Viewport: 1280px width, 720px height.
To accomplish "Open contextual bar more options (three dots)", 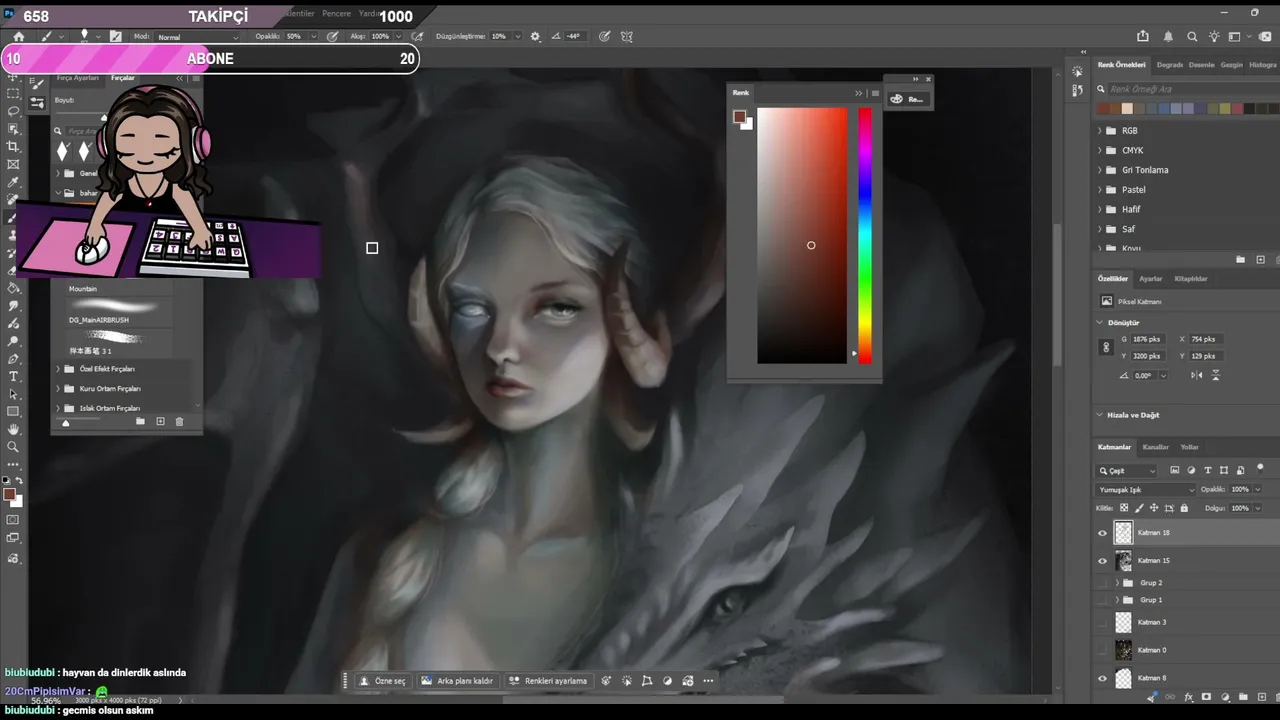I will 709,681.
